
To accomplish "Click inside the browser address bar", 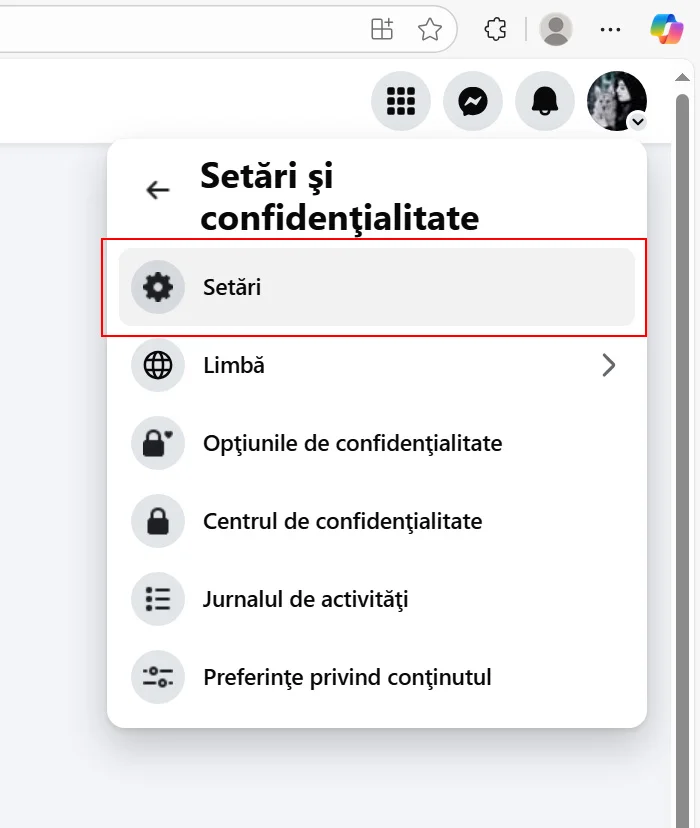I will click(180, 29).
